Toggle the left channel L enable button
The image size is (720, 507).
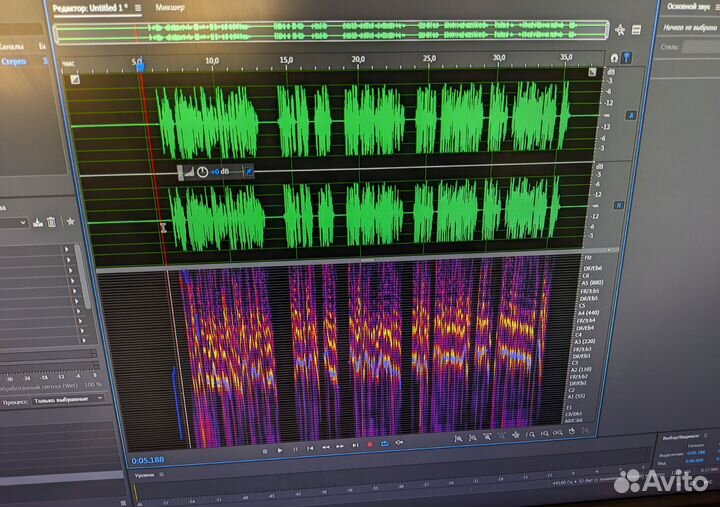click(631, 116)
